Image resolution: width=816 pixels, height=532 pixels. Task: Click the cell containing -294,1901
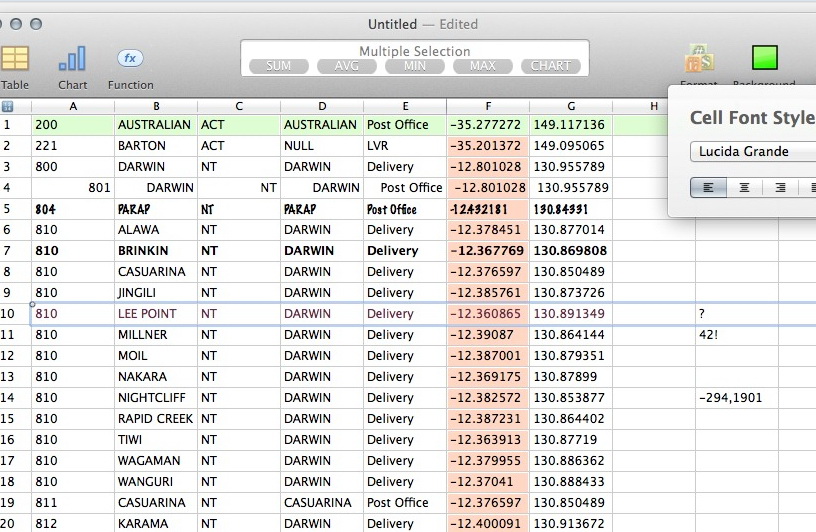[737, 398]
